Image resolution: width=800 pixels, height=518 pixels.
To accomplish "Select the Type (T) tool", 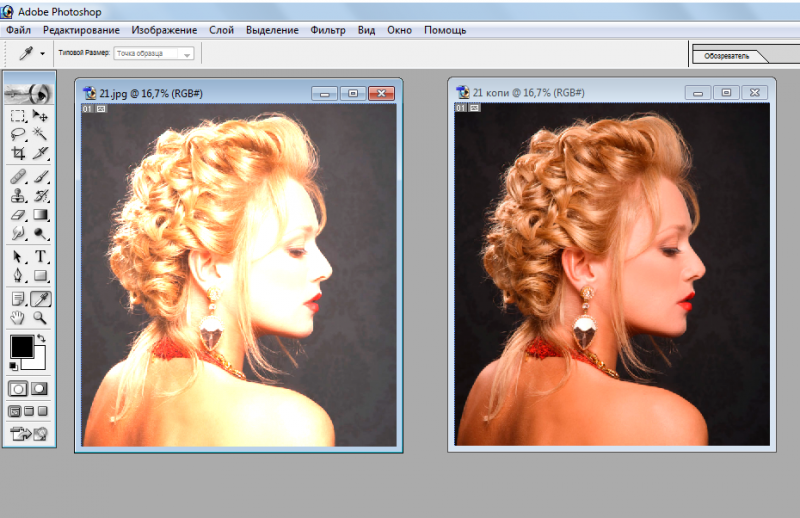I will click(x=41, y=257).
